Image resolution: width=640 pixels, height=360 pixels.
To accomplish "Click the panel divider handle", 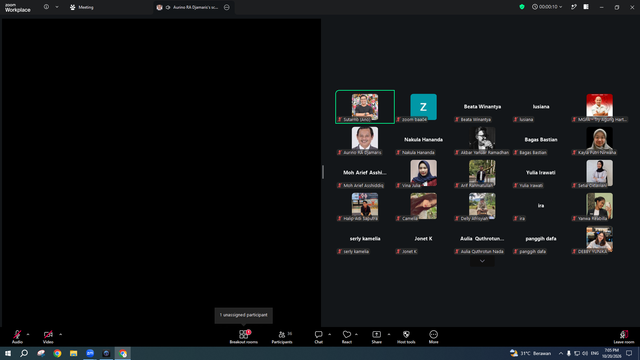I will click(x=323, y=172).
